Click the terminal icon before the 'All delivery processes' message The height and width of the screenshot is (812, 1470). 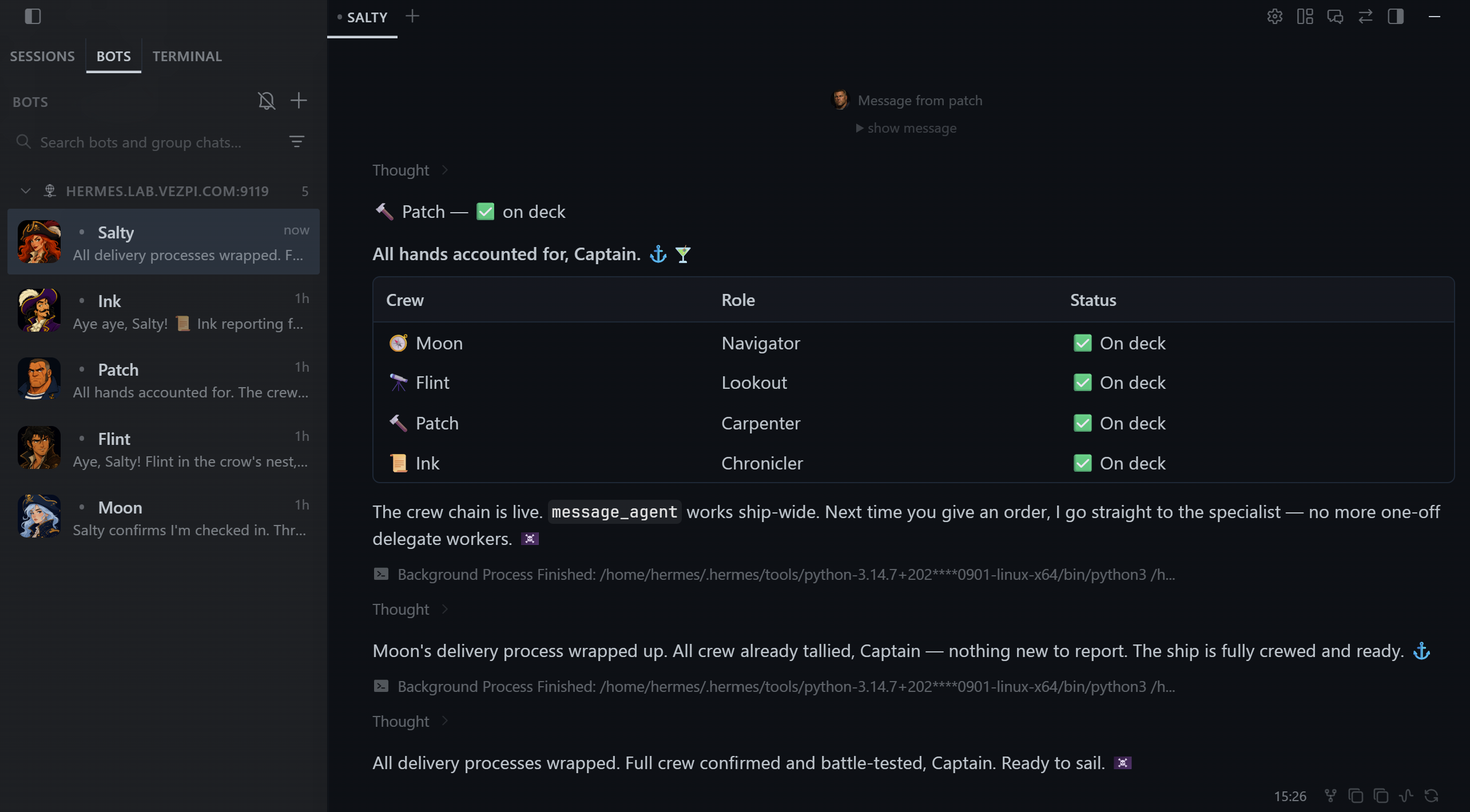381,686
